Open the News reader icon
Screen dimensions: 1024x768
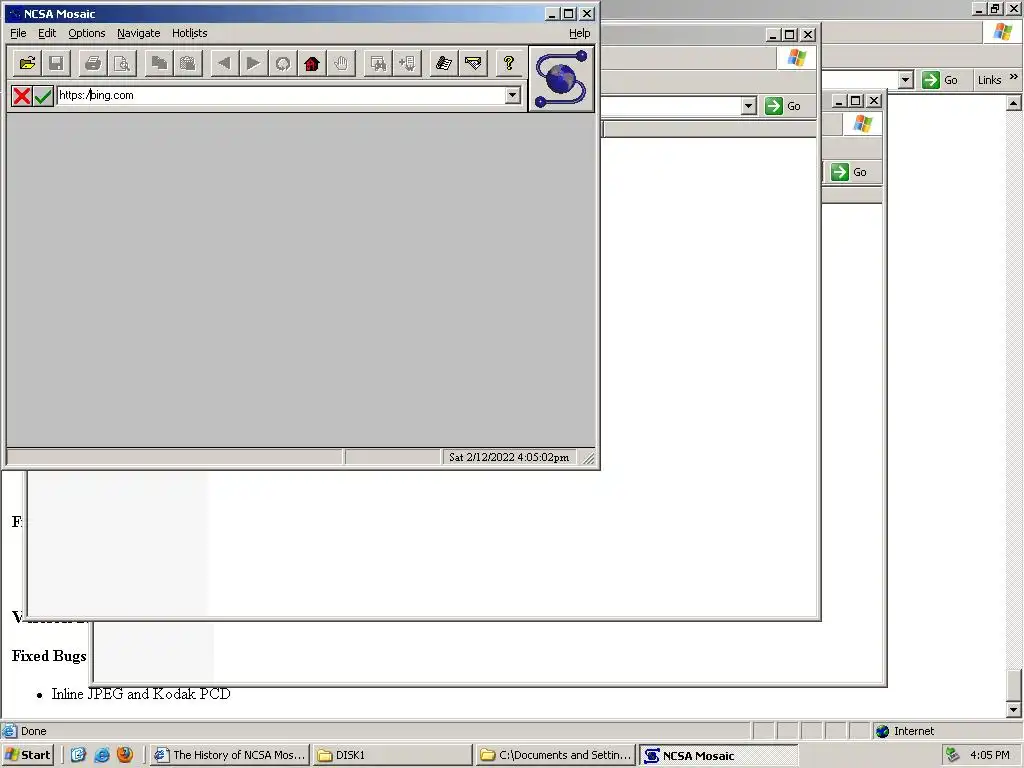pos(444,63)
